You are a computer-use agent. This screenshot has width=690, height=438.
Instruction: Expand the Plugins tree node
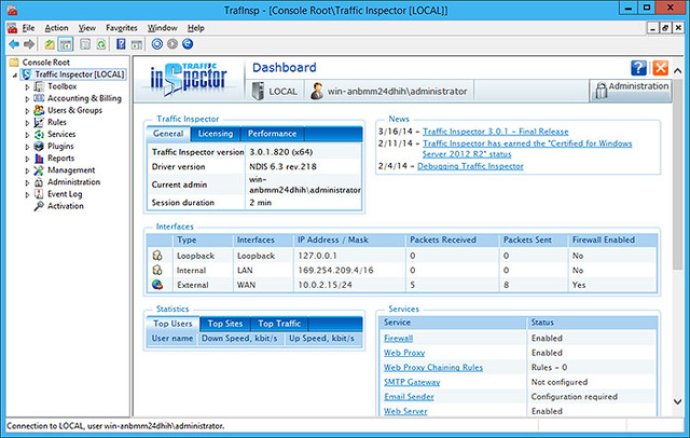27,146
